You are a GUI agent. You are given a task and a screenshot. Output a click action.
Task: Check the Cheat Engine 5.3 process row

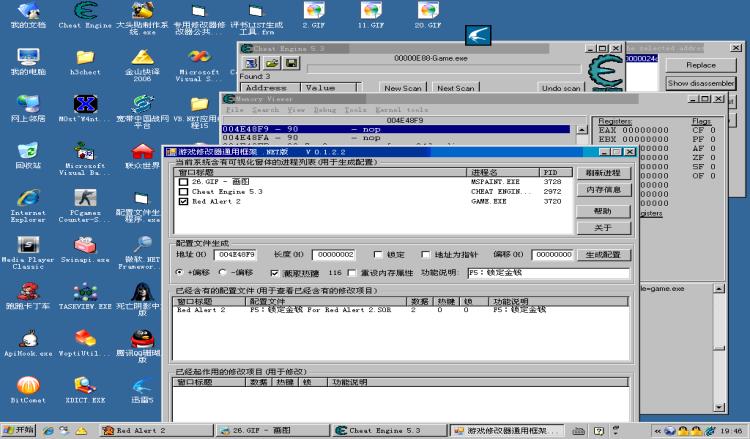183,192
